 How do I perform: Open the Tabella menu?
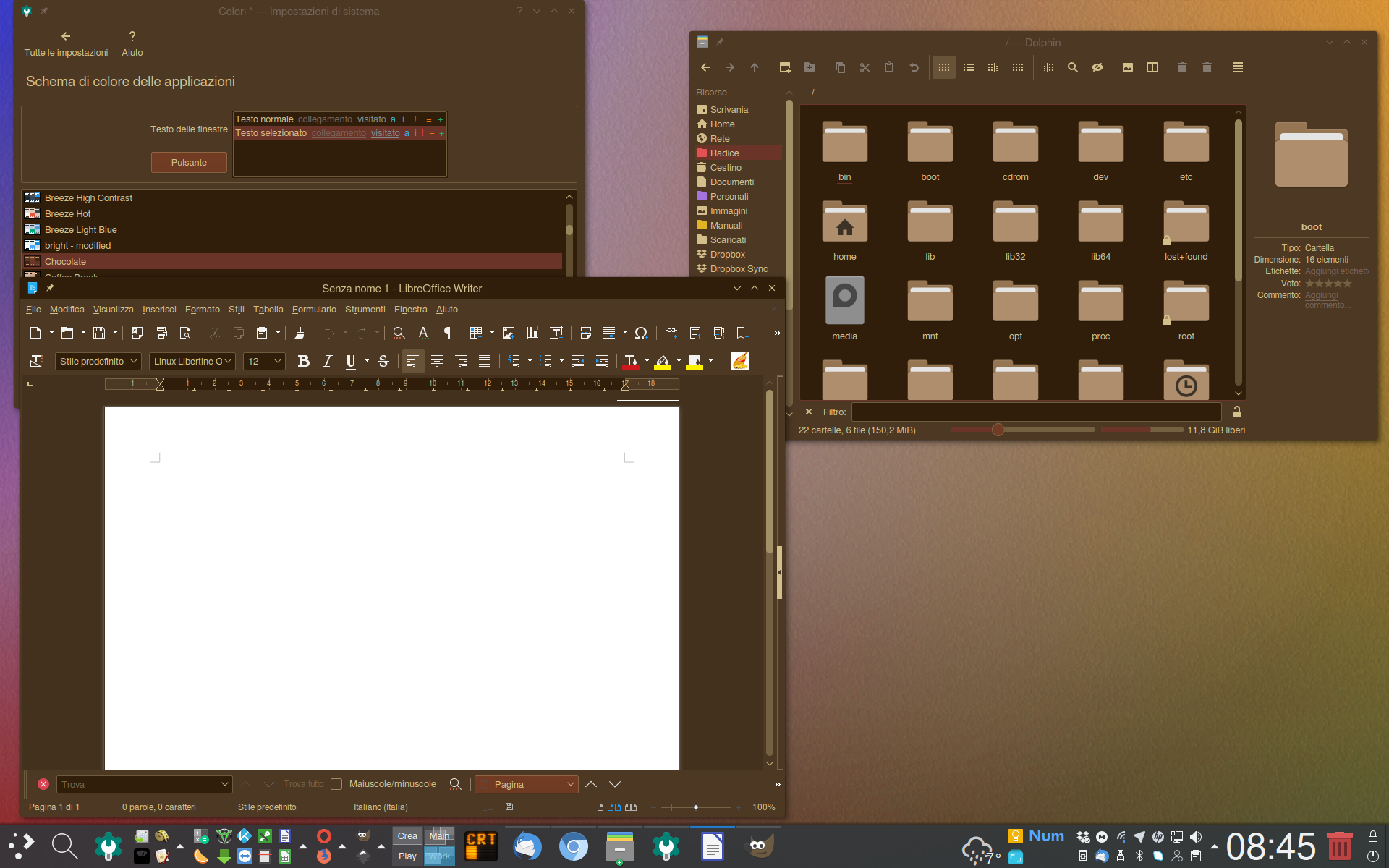click(x=268, y=310)
